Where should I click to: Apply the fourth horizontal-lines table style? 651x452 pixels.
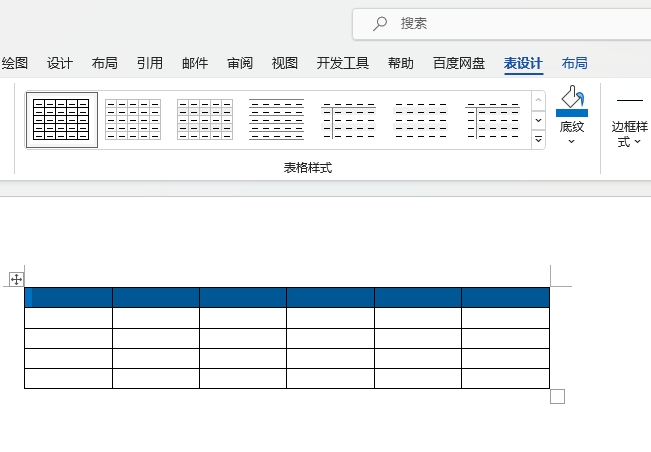tap(277, 120)
